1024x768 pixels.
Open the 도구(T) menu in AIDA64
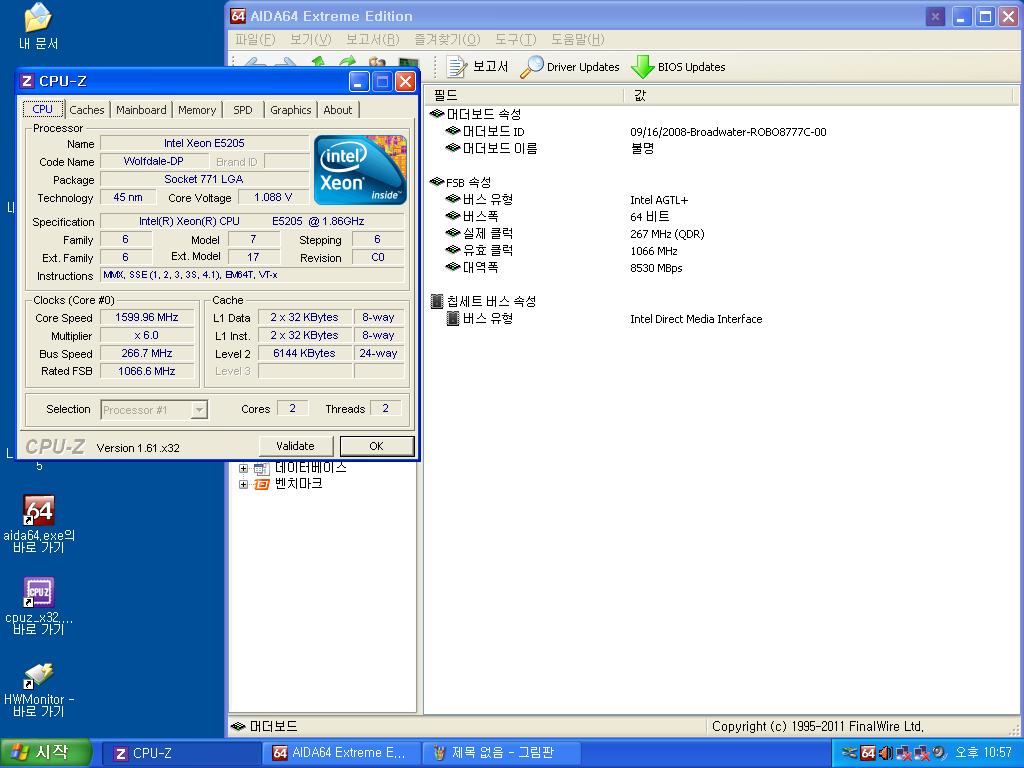(516, 40)
